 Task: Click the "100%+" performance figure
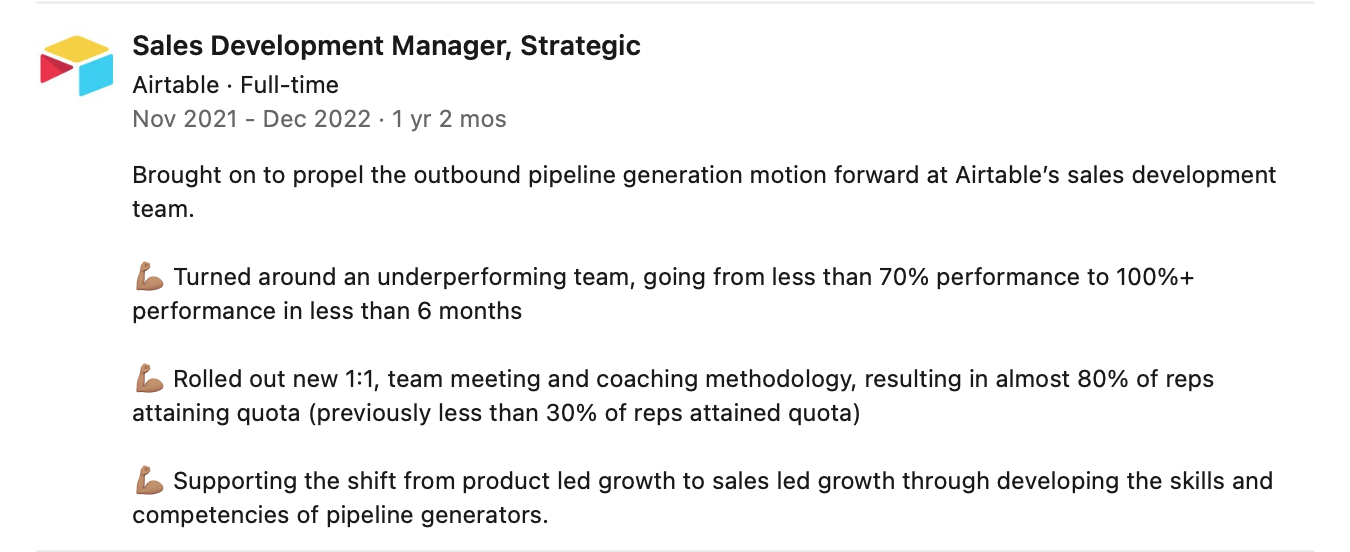pyautogui.click(x=1155, y=277)
